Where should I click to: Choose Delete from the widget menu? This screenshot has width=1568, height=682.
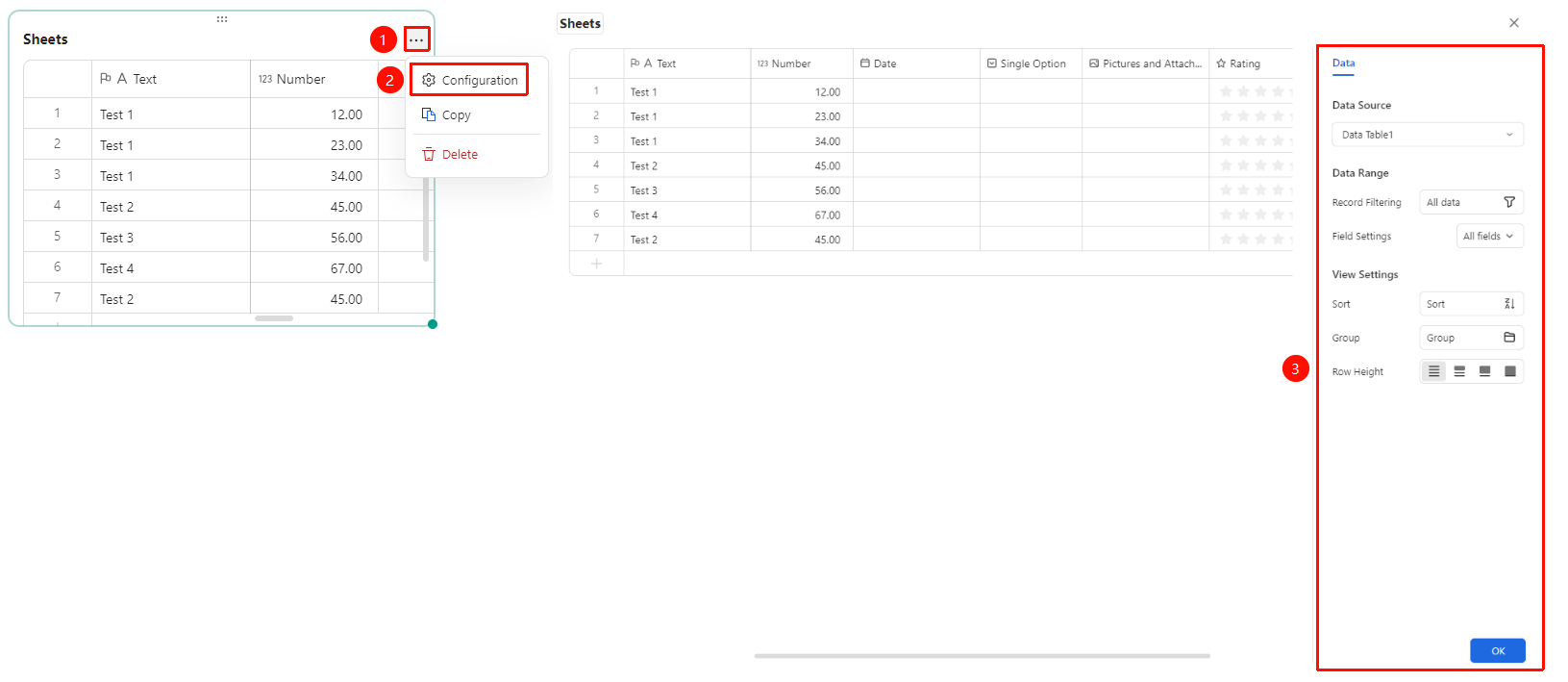477,154
